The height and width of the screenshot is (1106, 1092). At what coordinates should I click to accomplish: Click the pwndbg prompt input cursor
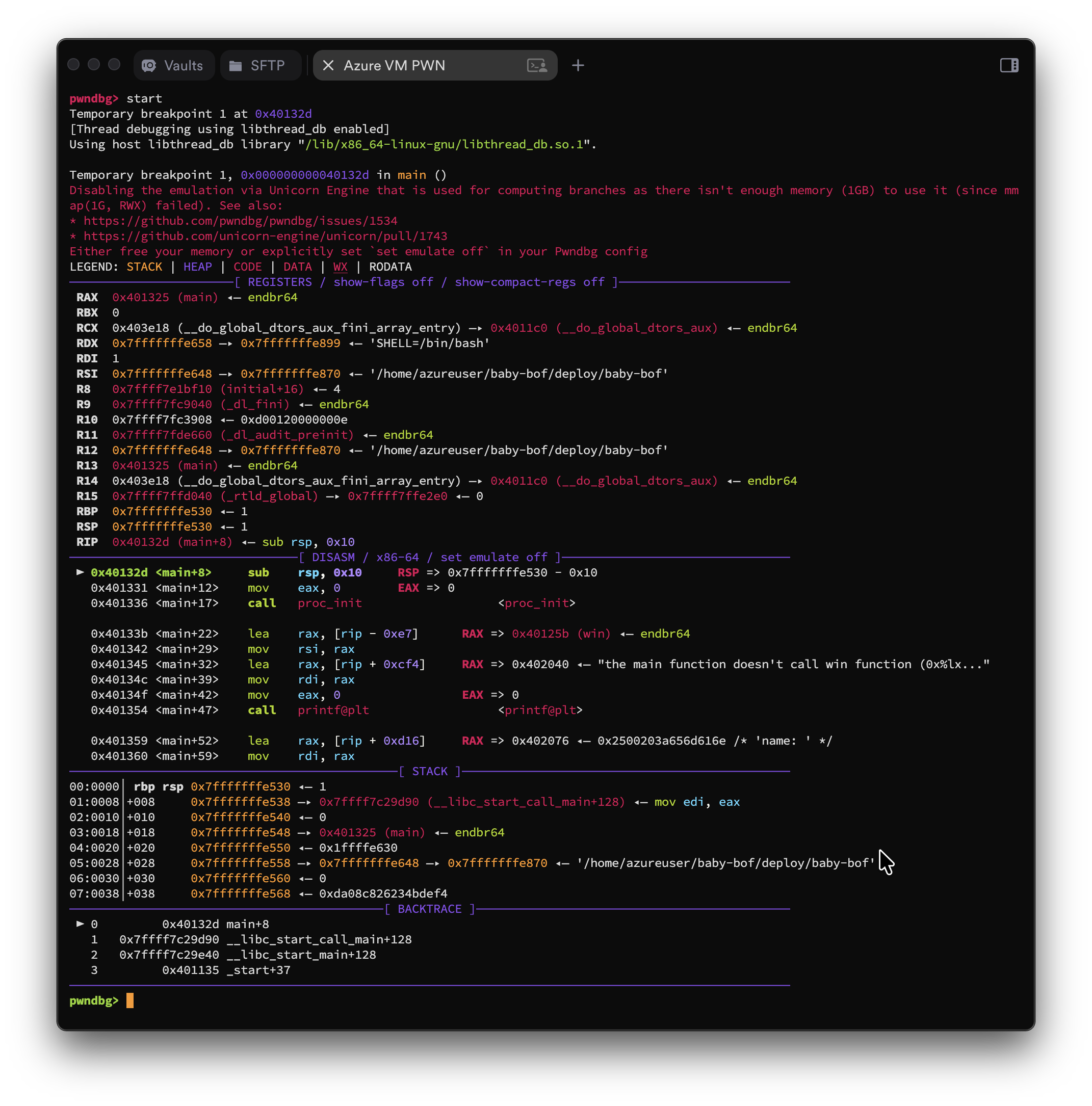pyautogui.click(x=130, y=1000)
